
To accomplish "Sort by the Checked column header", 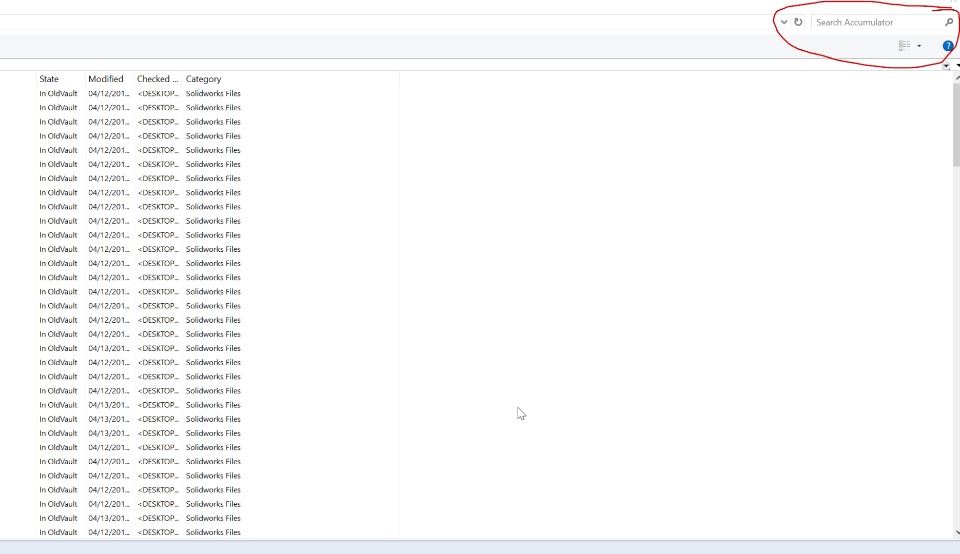I will click(x=157, y=79).
